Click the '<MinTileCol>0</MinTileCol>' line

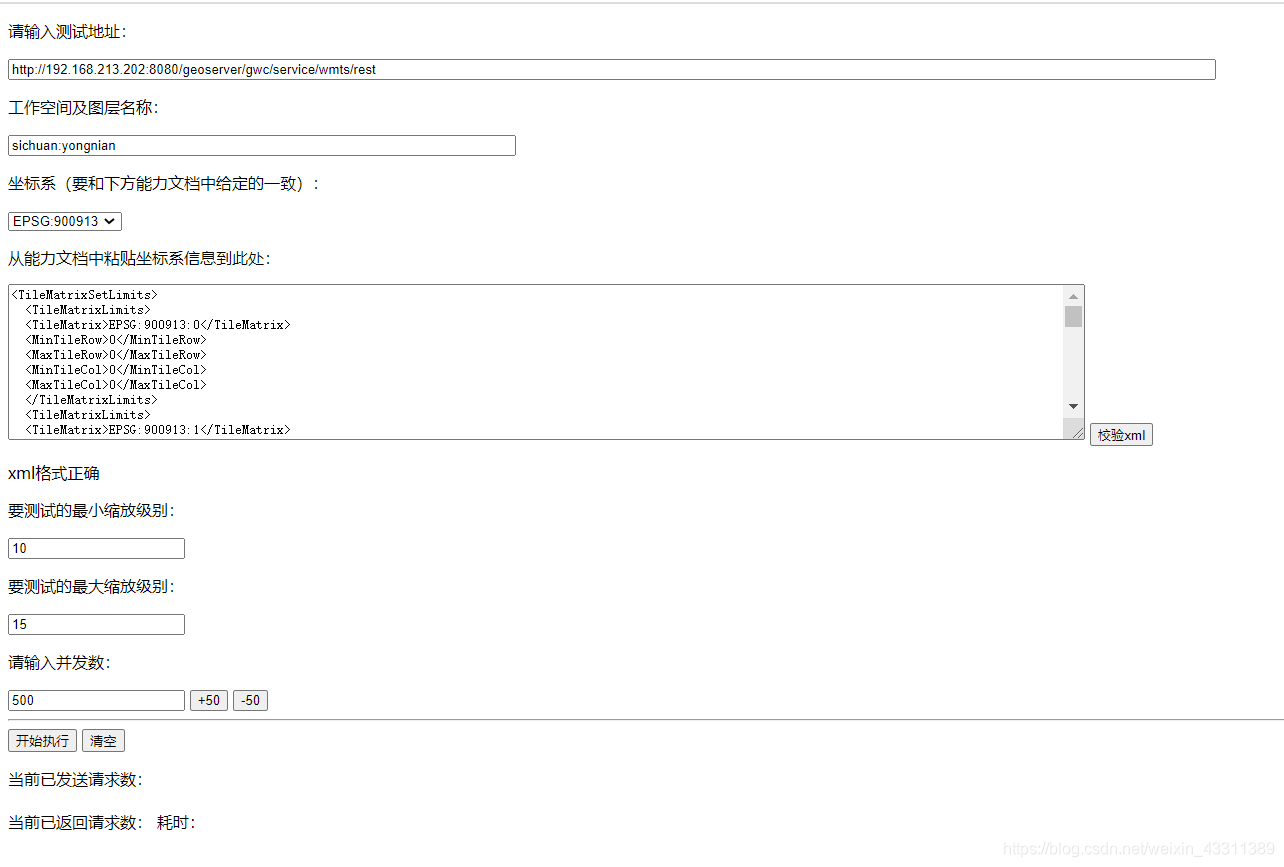coord(116,370)
